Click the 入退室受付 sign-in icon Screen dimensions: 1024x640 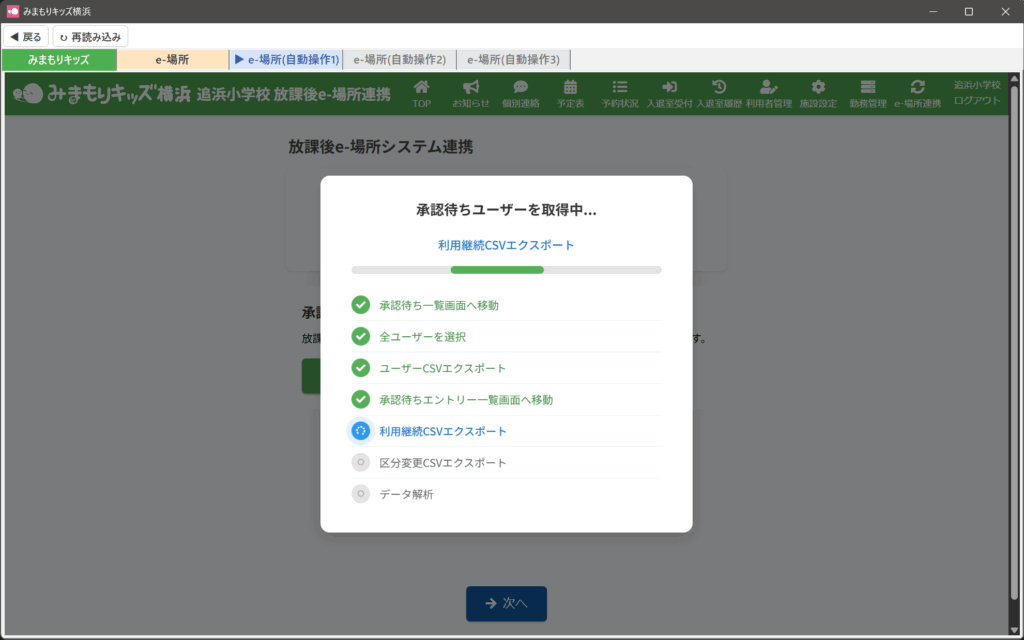tap(669, 88)
